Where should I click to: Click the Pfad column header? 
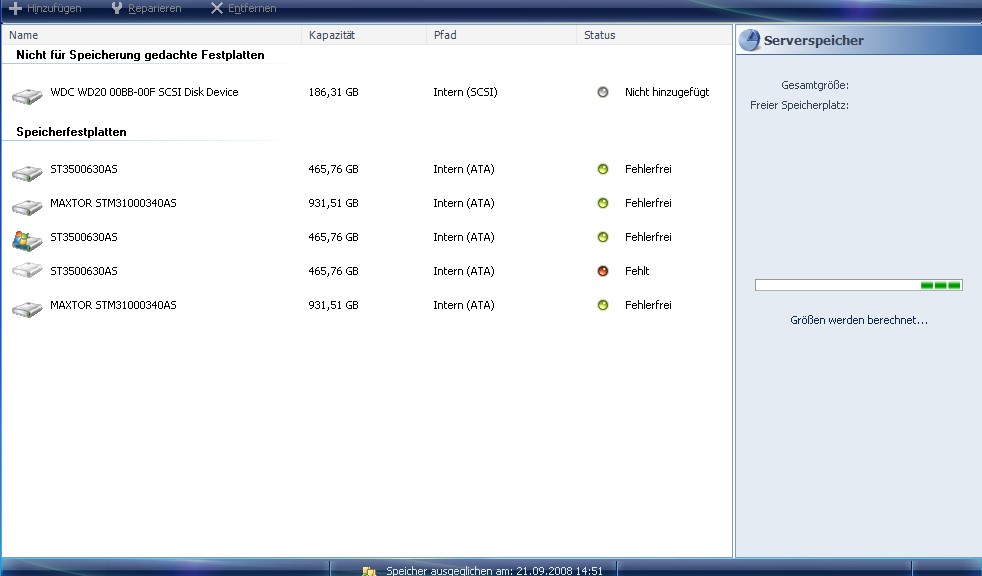click(x=501, y=35)
